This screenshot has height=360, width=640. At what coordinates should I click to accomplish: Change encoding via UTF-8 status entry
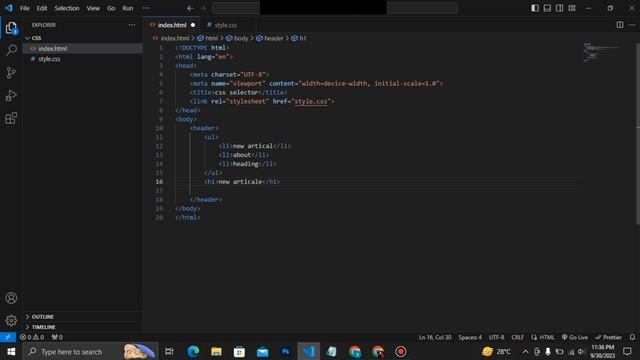point(496,337)
